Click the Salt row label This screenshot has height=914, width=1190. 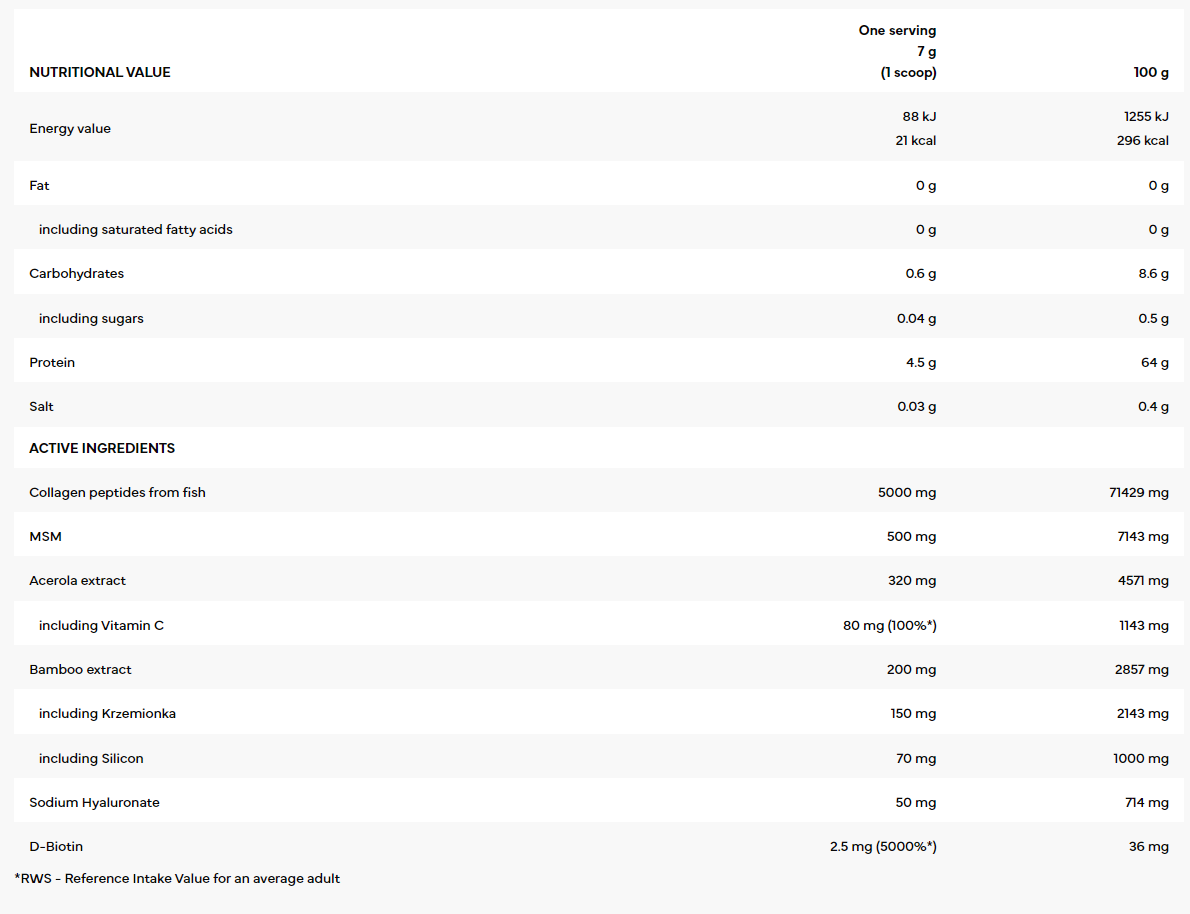click(42, 406)
